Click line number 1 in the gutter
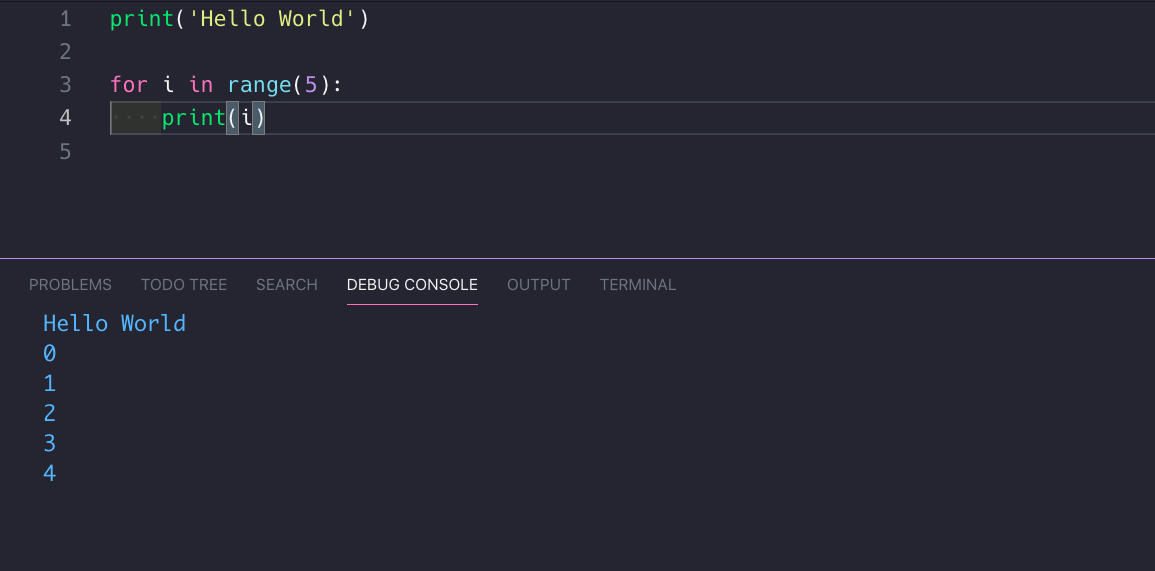The height and width of the screenshot is (571, 1155). [x=65, y=19]
